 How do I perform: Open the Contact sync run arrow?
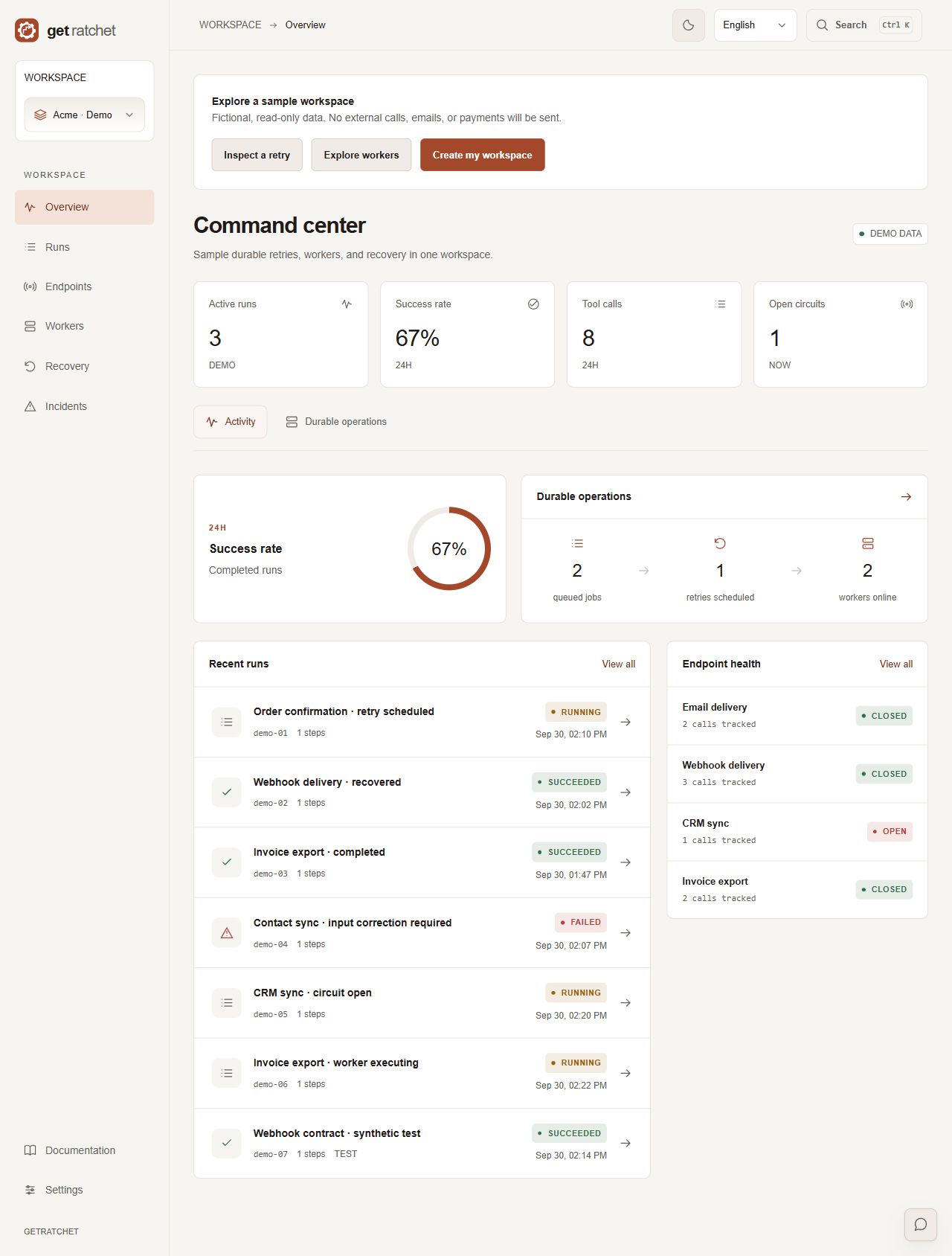point(626,933)
